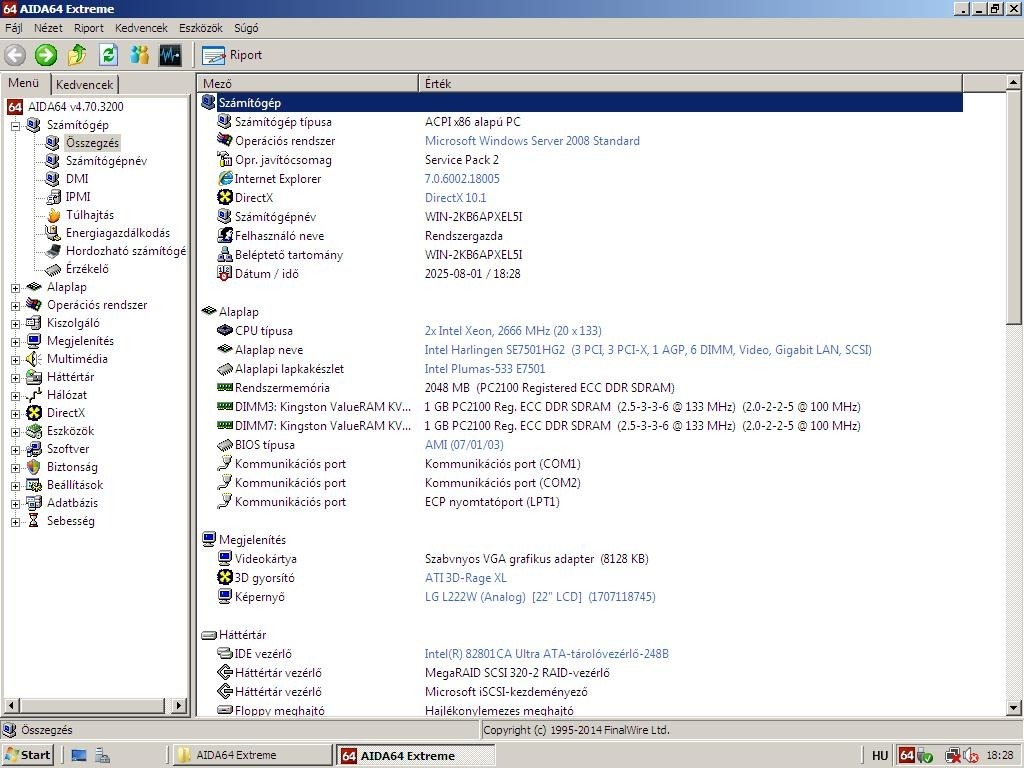The image size is (1024, 768).
Task: Open the Riport menu
Action: point(89,28)
